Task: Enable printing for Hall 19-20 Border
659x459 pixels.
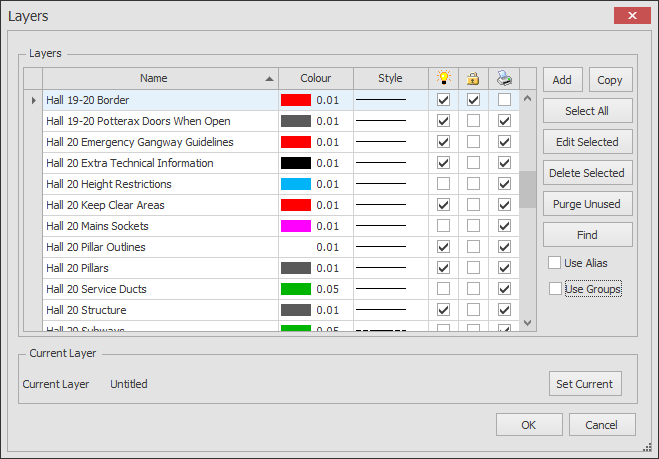Action: click(504, 100)
